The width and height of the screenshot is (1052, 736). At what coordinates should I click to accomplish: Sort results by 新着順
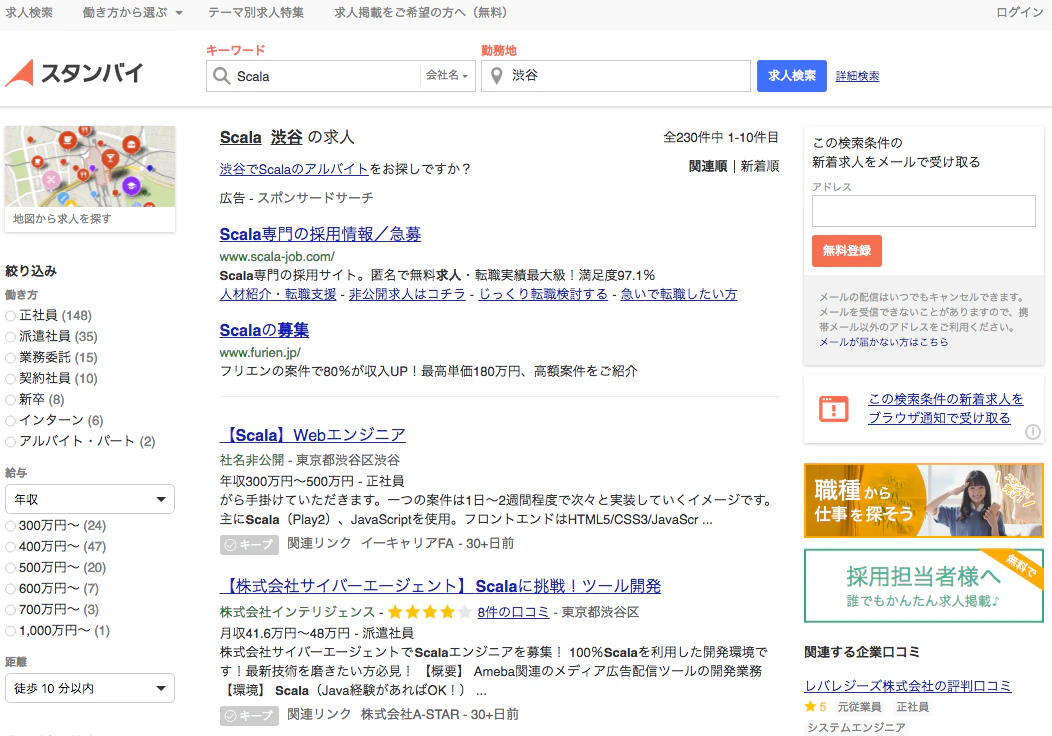(x=760, y=166)
